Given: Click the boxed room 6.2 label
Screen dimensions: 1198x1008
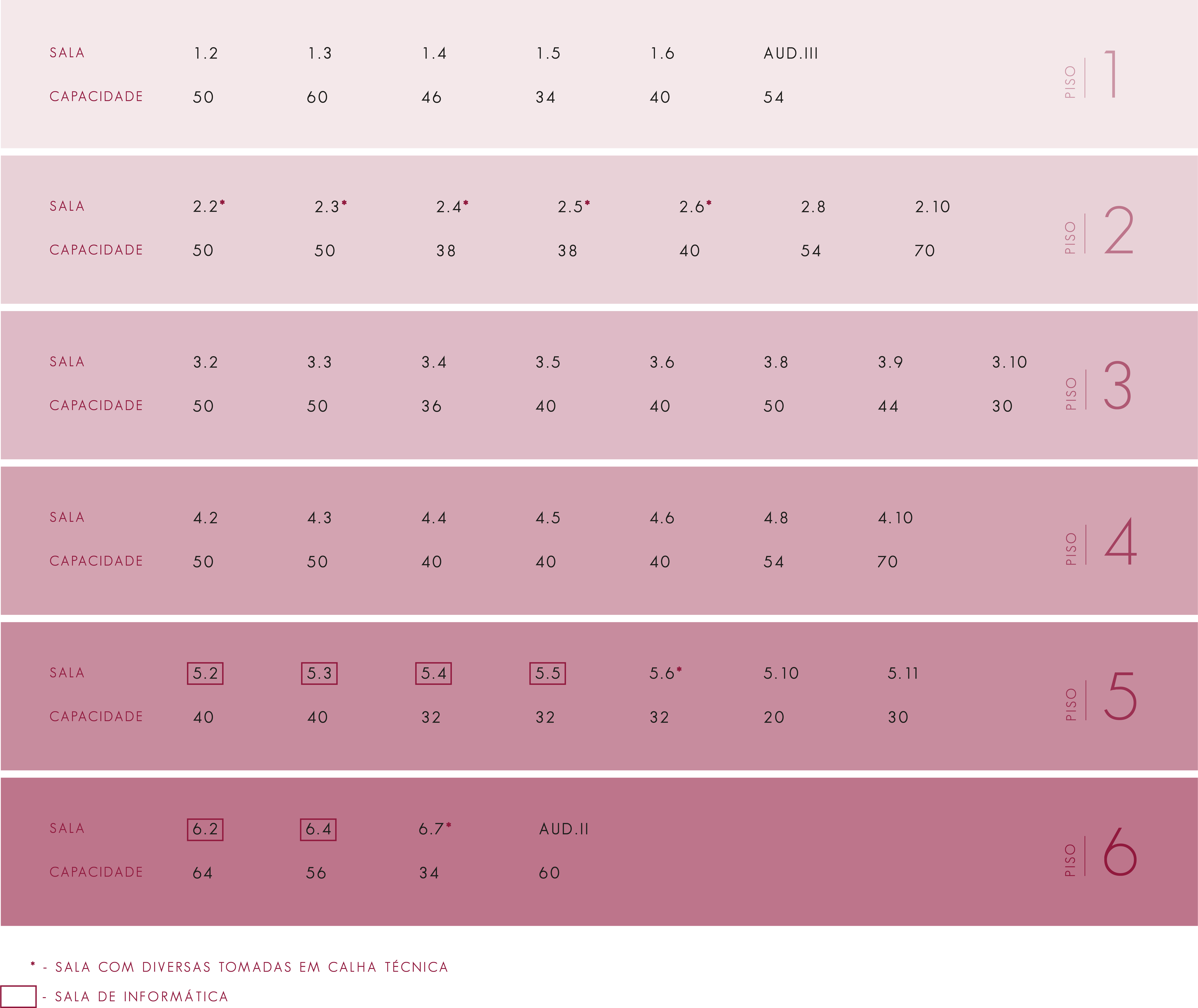Looking at the screenshot, I should click(205, 829).
